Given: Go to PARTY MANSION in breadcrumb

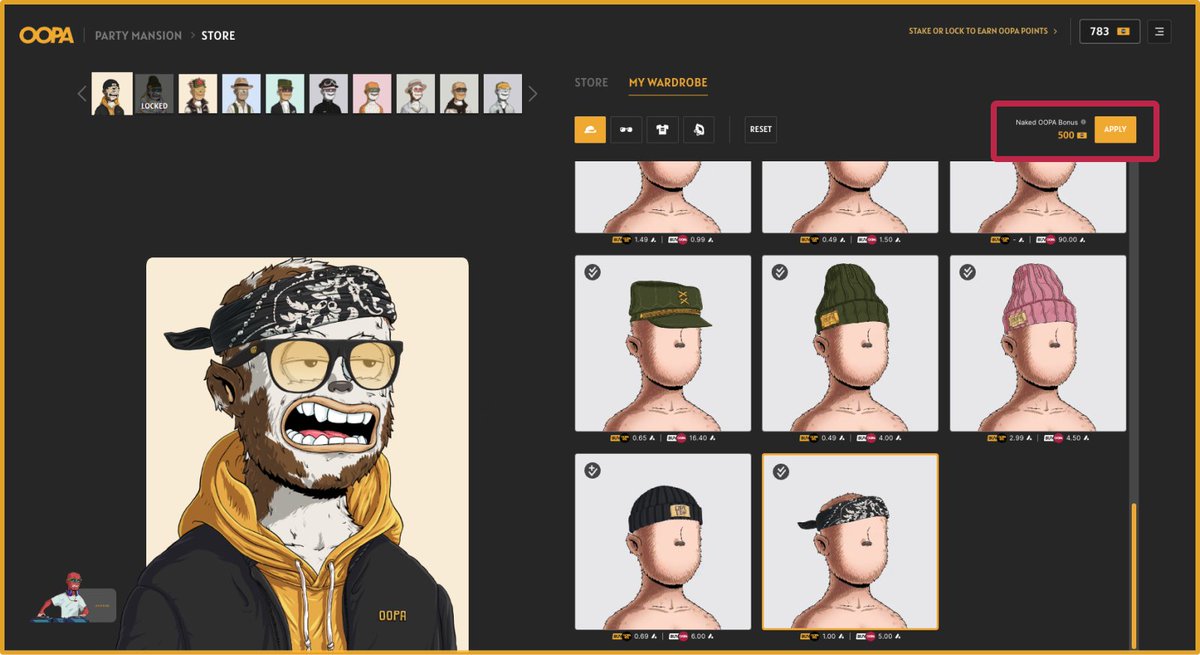Looking at the screenshot, I should click(138, 35).
